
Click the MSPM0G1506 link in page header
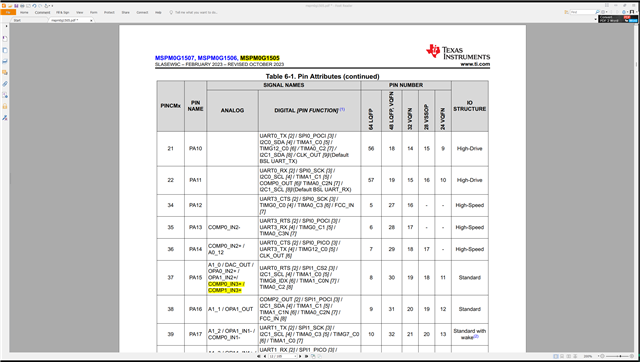pyautogui.click(x=217, y=58)
